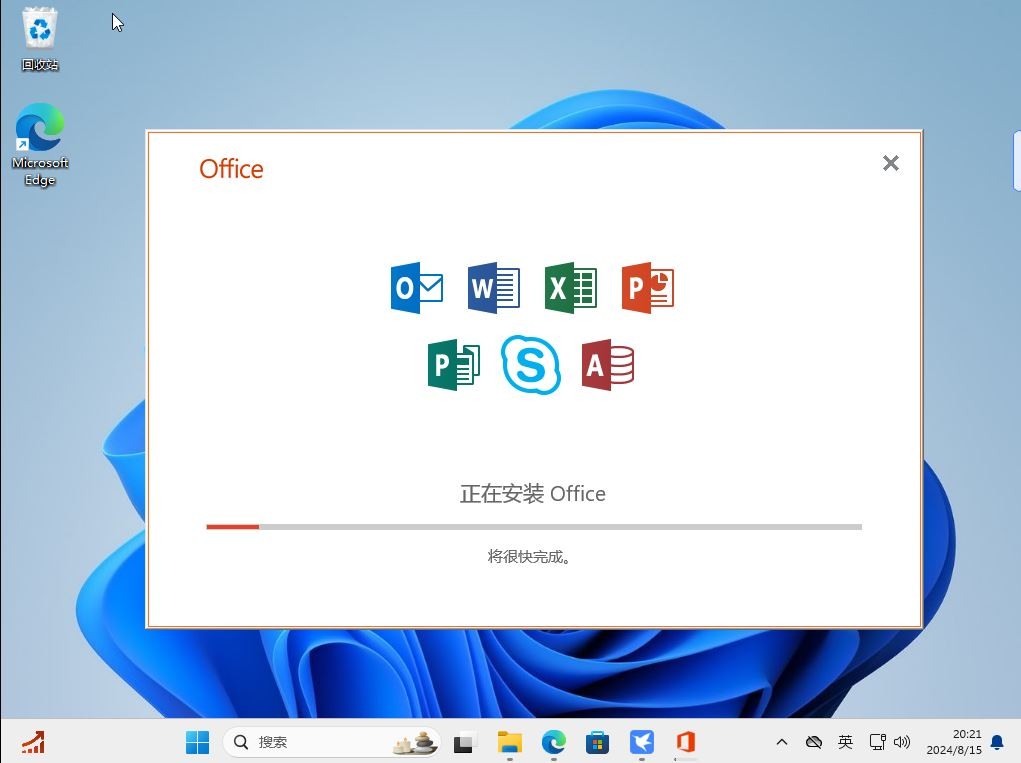Open the Start menu
This screenshot has height=763, width=1021.
point(197,742)
